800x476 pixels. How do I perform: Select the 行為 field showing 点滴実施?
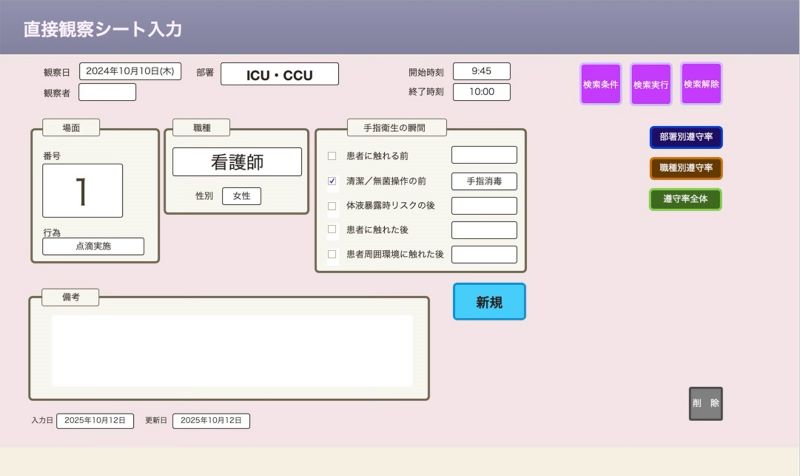click(93, 246)
